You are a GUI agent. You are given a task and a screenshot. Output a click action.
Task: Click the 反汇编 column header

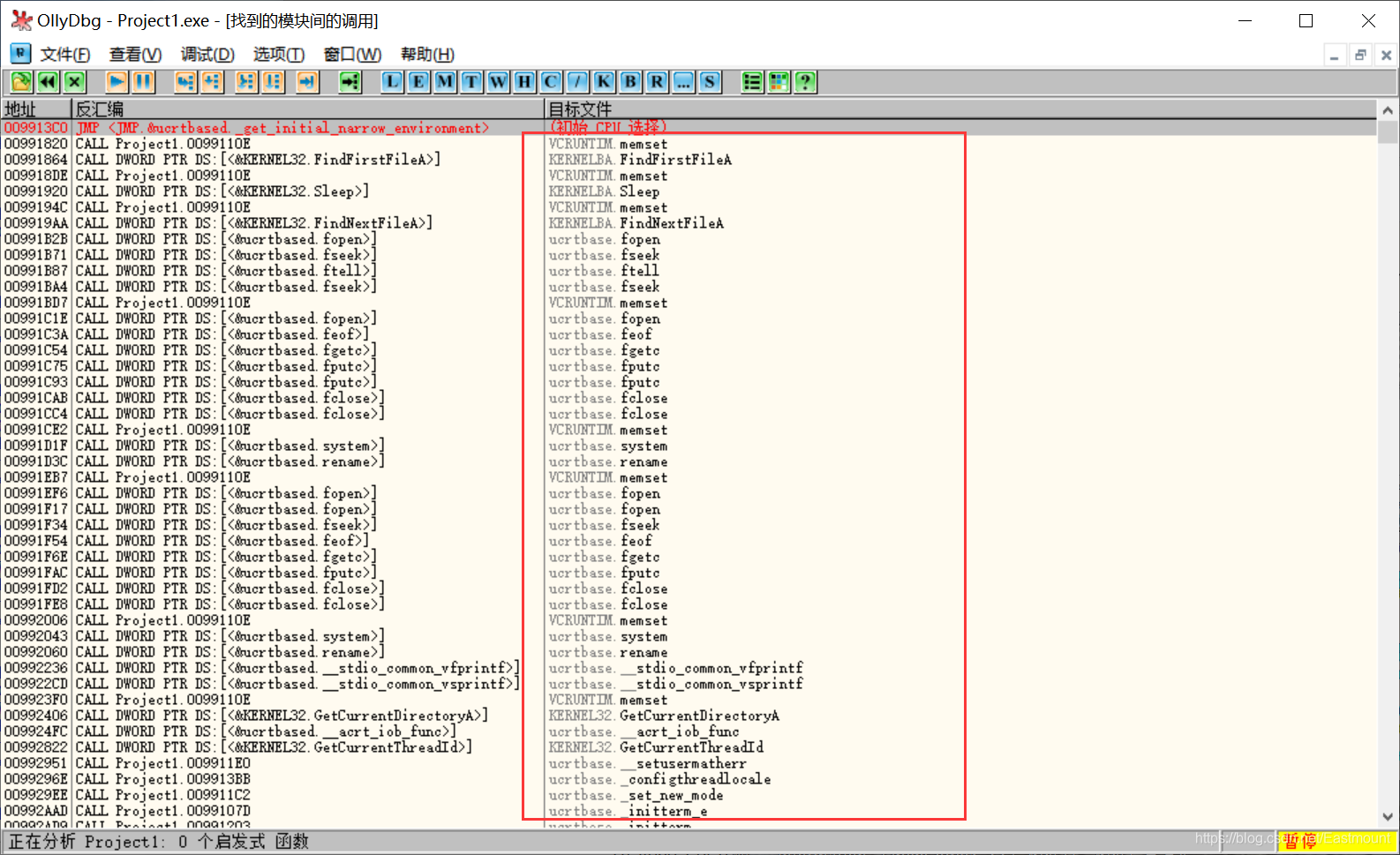click(x=308, y=109)
